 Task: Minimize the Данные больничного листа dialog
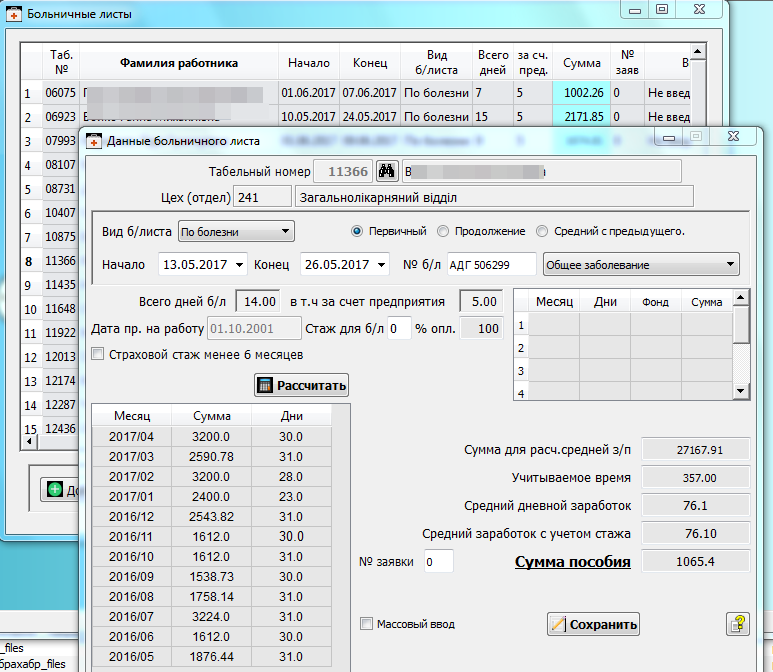tap(669, 136)
